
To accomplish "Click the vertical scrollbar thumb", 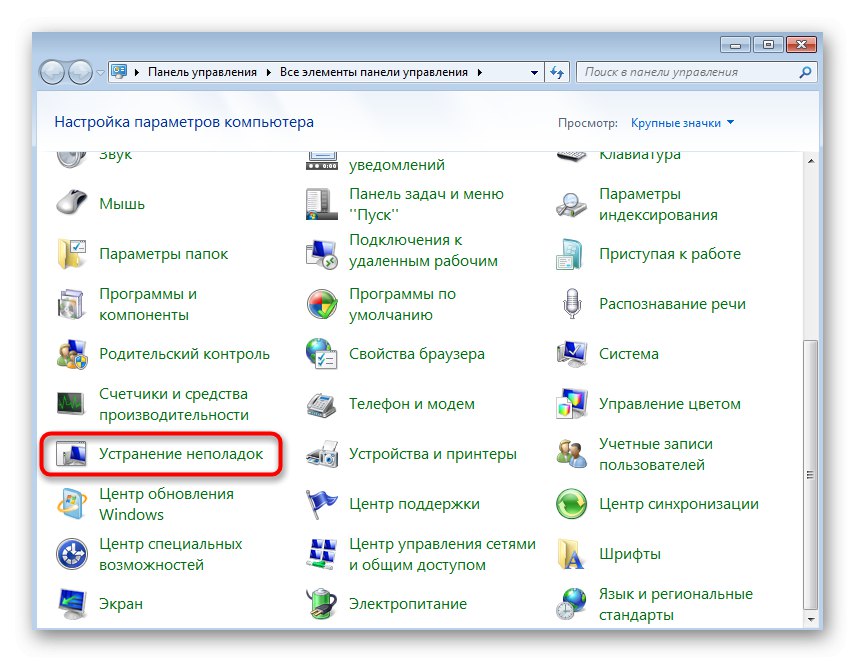I will point(811,474).
